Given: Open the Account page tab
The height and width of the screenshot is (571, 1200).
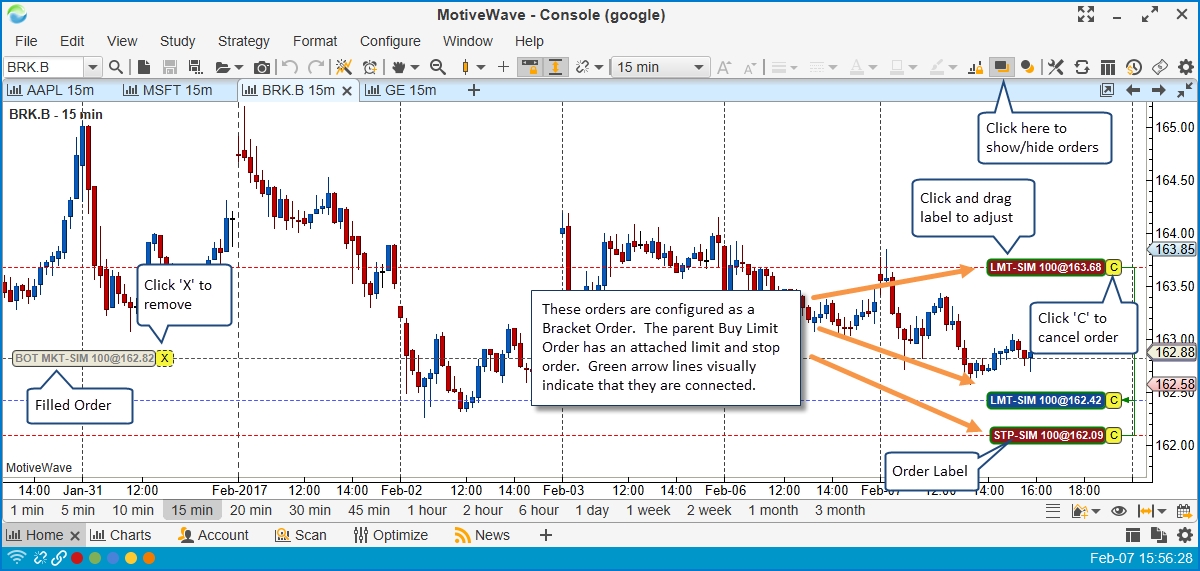Looking at the screenshot, I should 213,535.
